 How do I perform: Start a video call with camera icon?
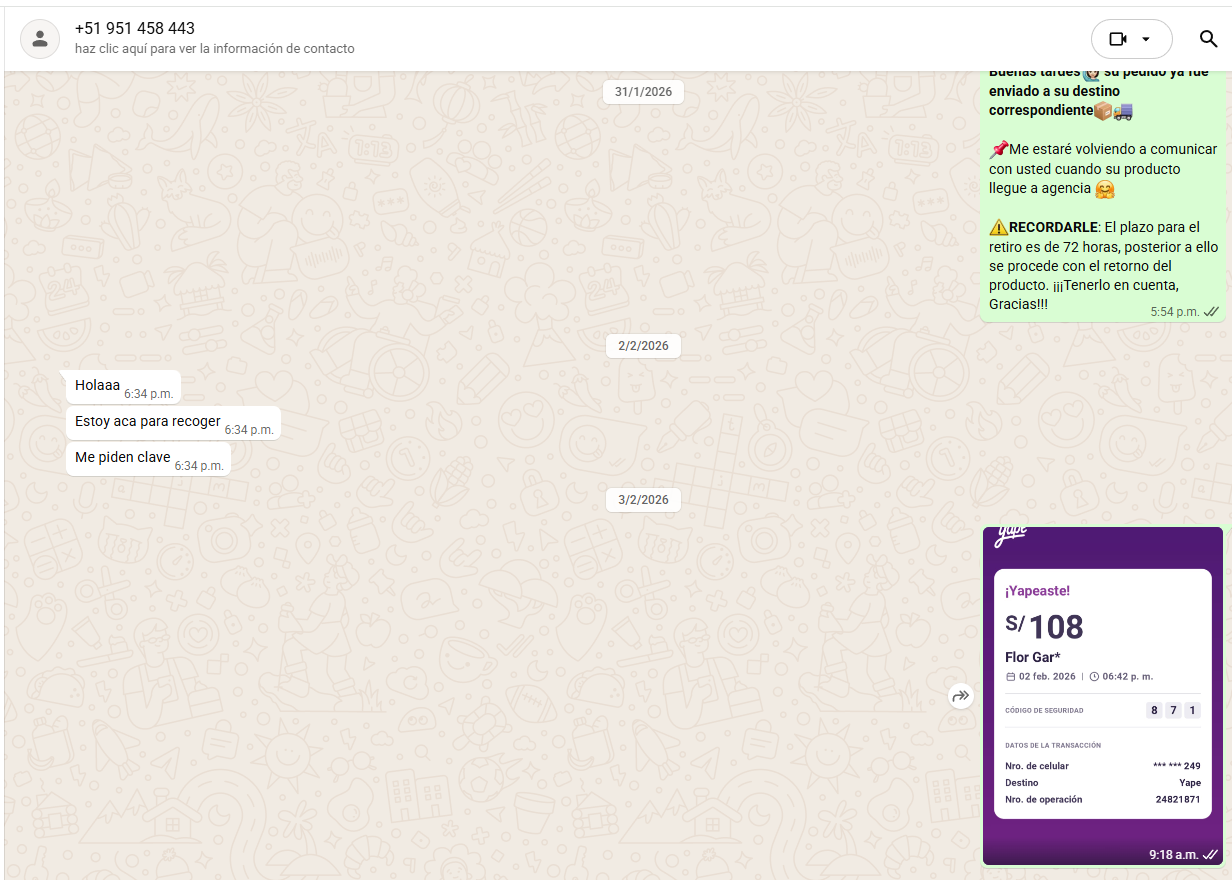point(1118,39)
